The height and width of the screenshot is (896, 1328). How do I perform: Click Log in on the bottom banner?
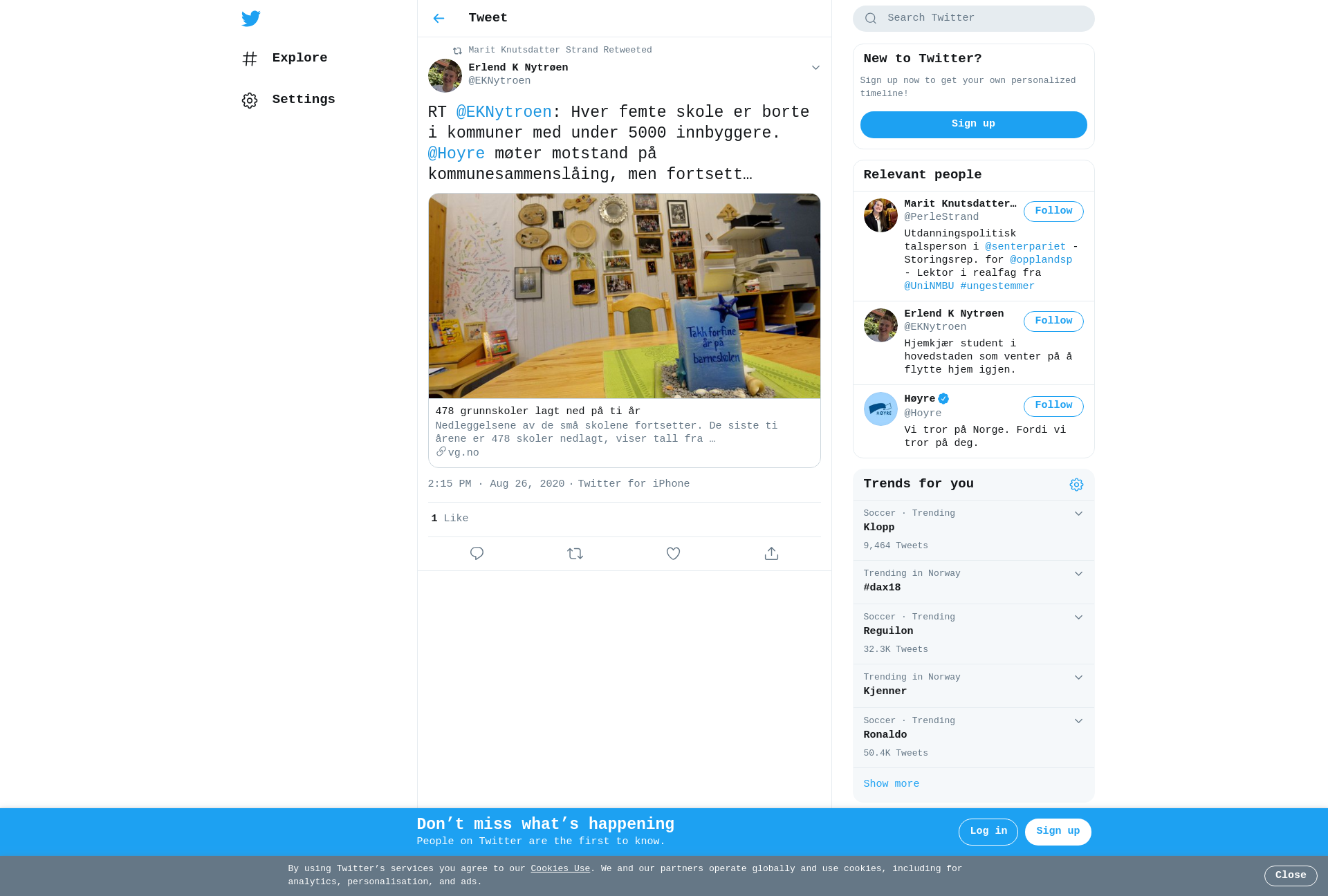[x=988, y=832]
